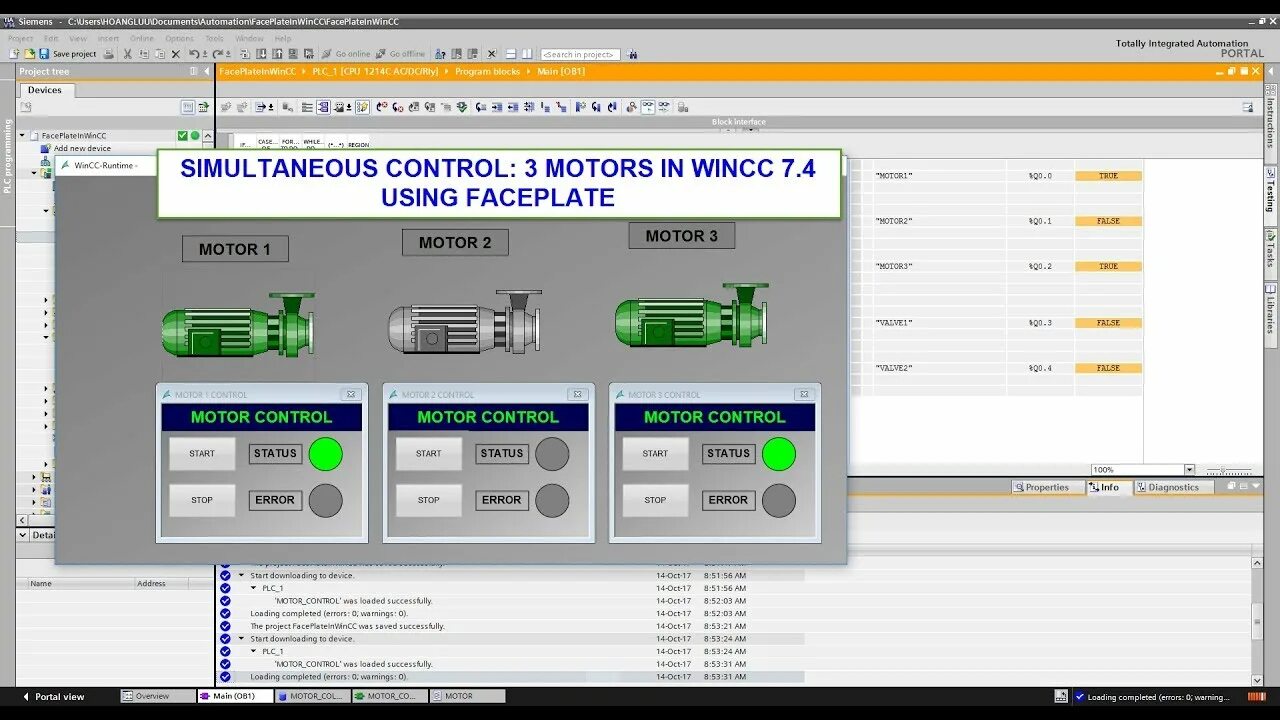Open the Online menu
Screen dimensions: 1280x720
point(141,37)
